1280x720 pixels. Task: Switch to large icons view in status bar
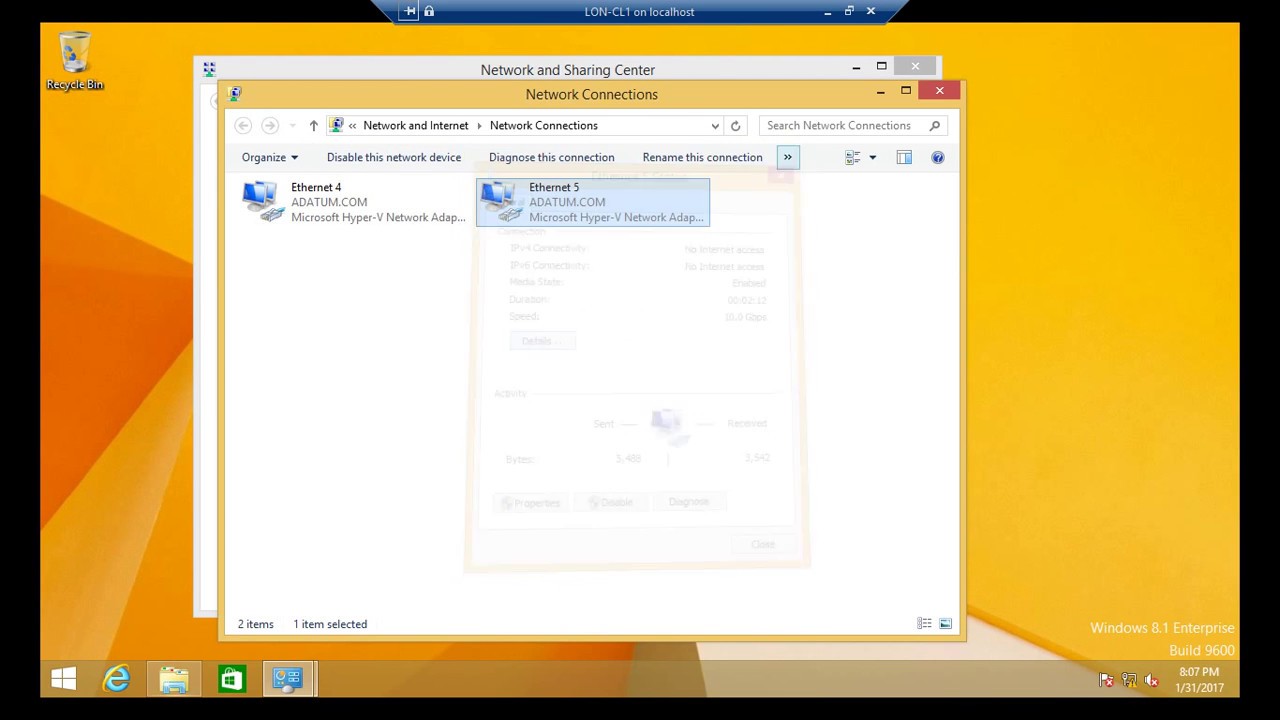[945, 624]
